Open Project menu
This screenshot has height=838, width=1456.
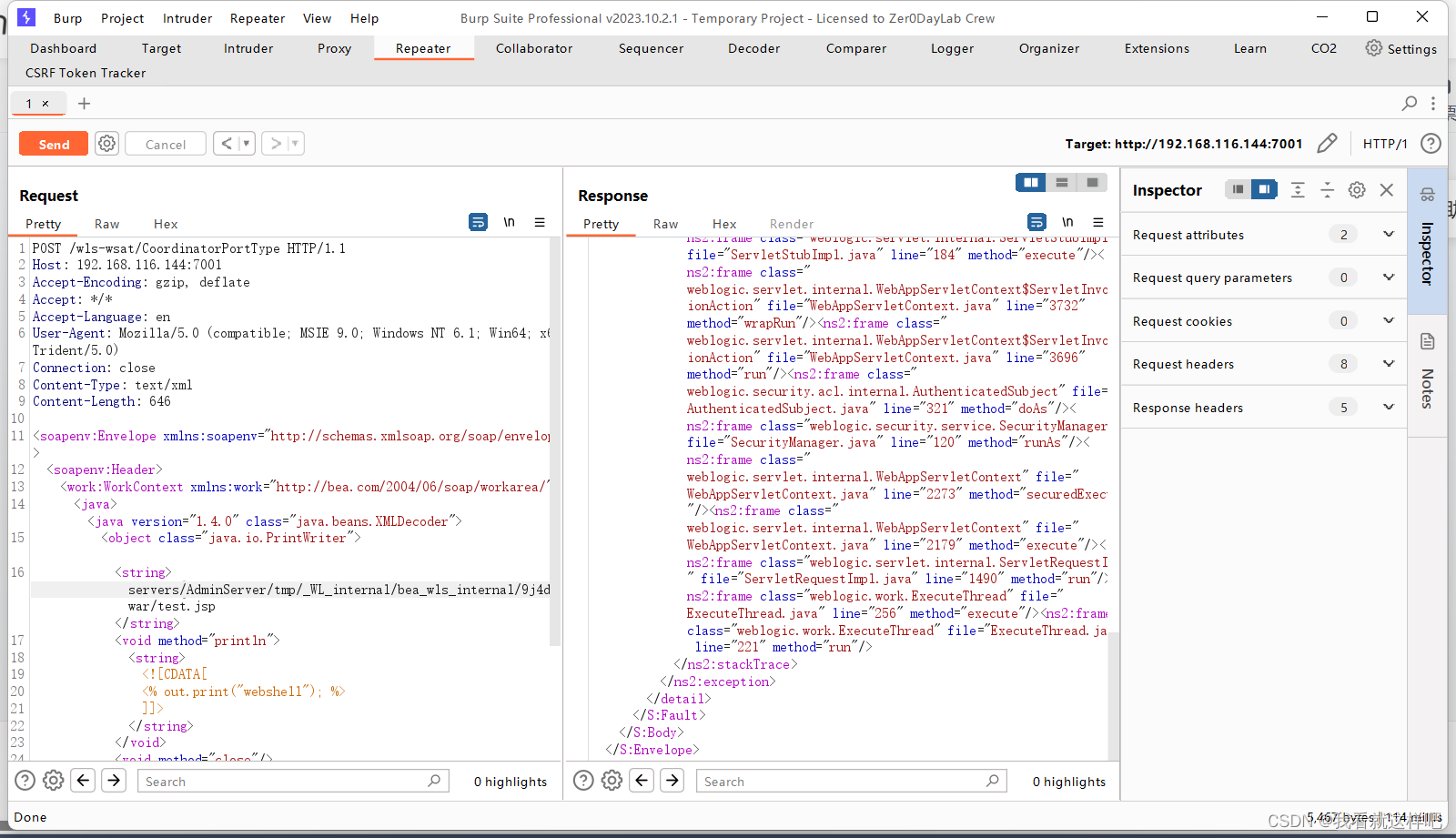pos(122,18)
